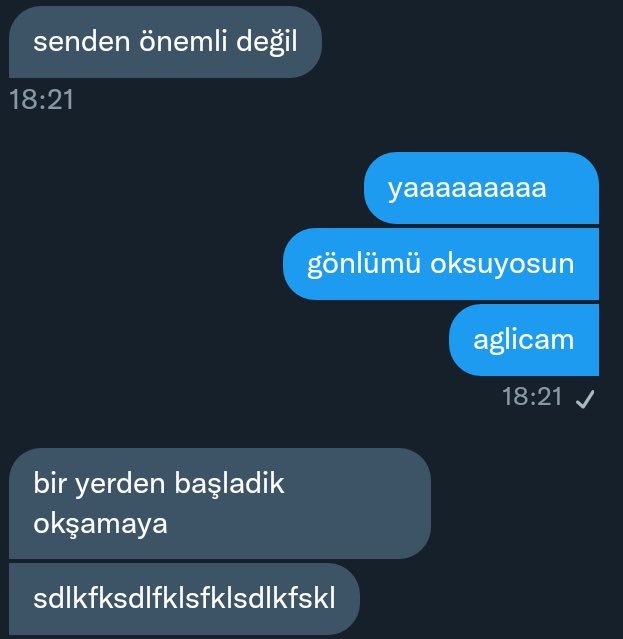Tap the 'sdlkfksdlfklsfklsdlkfskl' message bubble

click(184, 599)
